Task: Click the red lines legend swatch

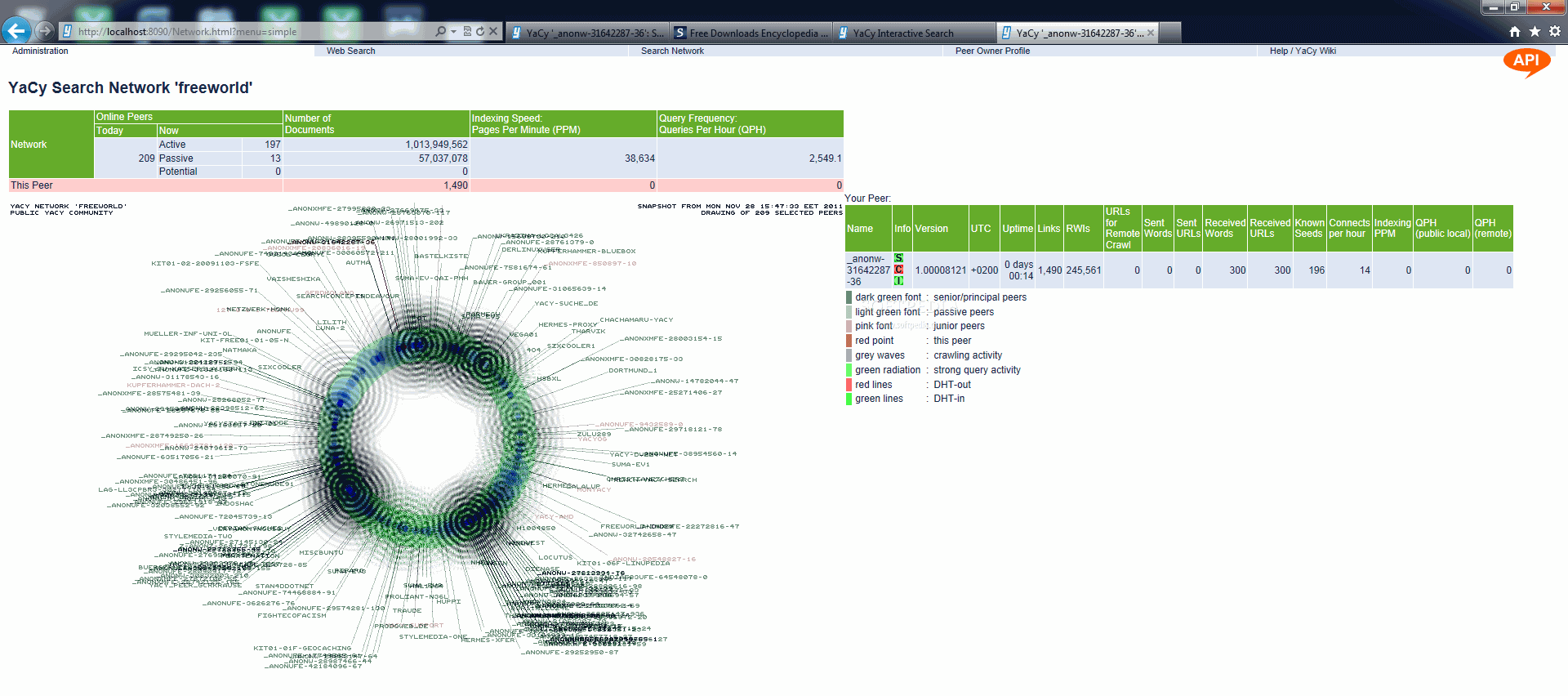Action: click(x=849, y=385)
